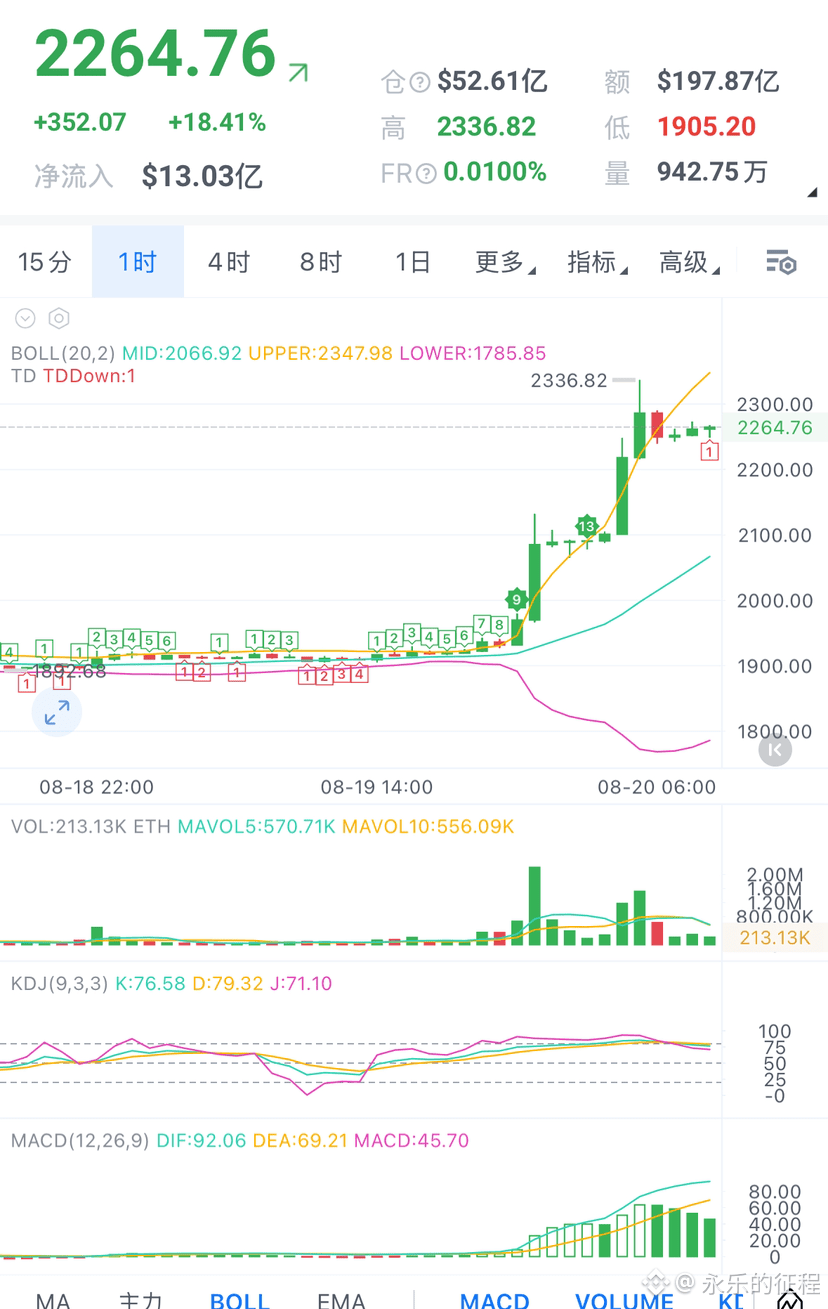
Task: Click the 2336.82 high price label
Action: click(x=569, y=380)
